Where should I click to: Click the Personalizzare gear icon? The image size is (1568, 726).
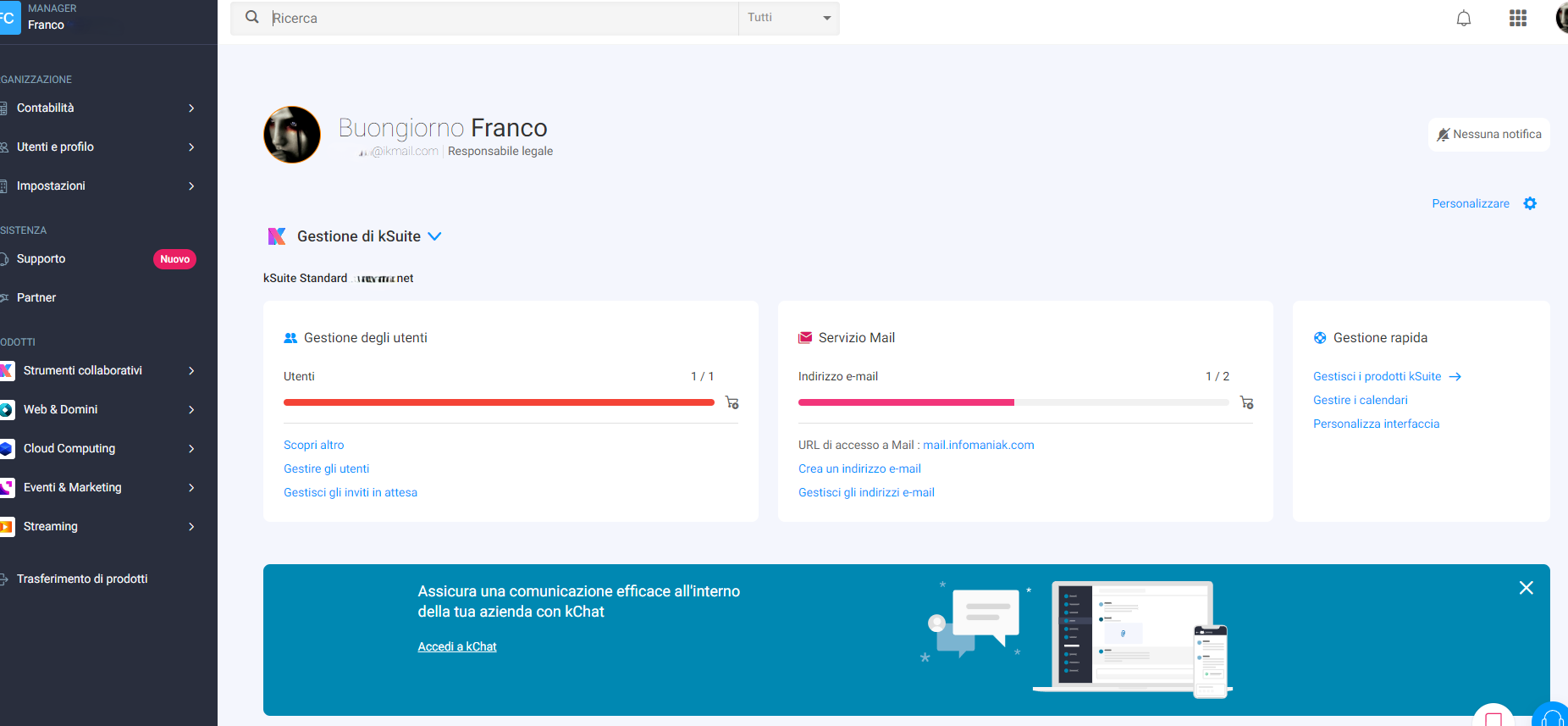[x=1529, y=203]
